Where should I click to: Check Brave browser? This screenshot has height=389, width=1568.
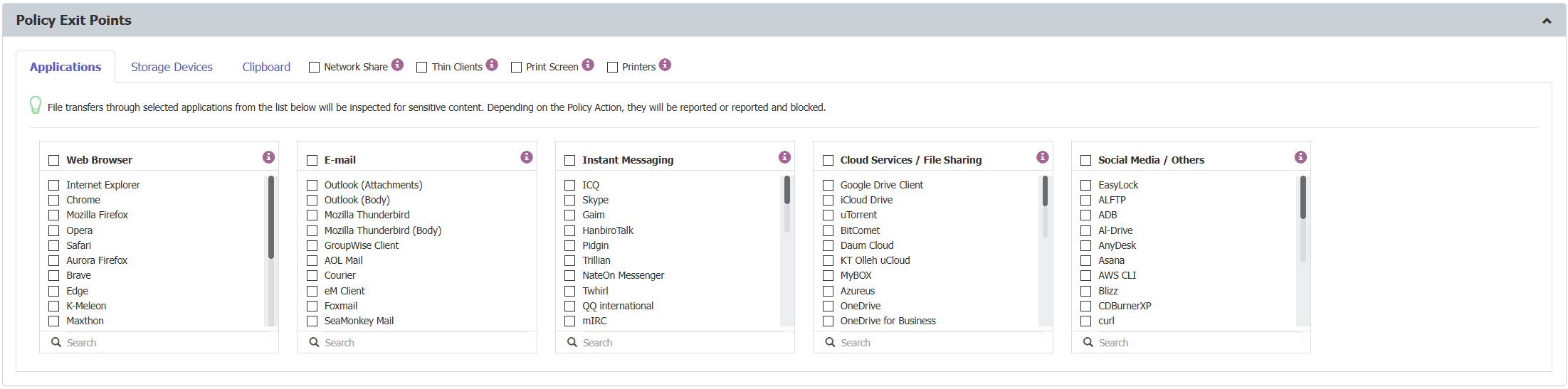tap(53, 275)
